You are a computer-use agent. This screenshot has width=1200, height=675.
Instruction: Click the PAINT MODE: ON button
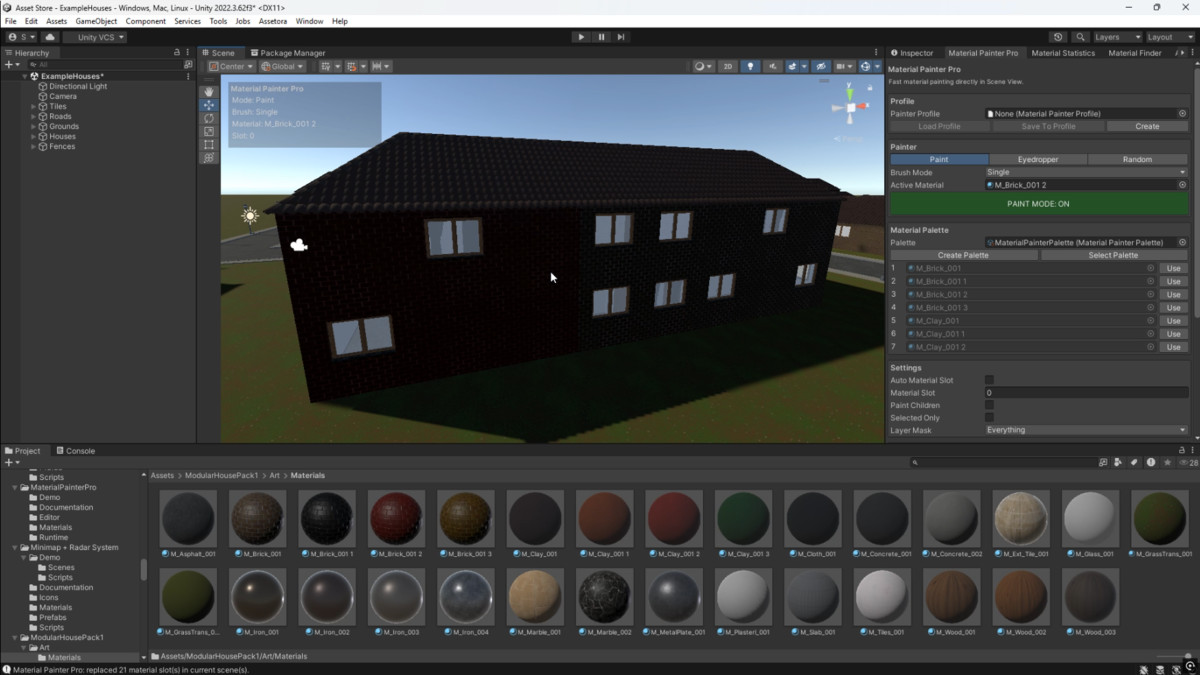(x=1038, y=204)
